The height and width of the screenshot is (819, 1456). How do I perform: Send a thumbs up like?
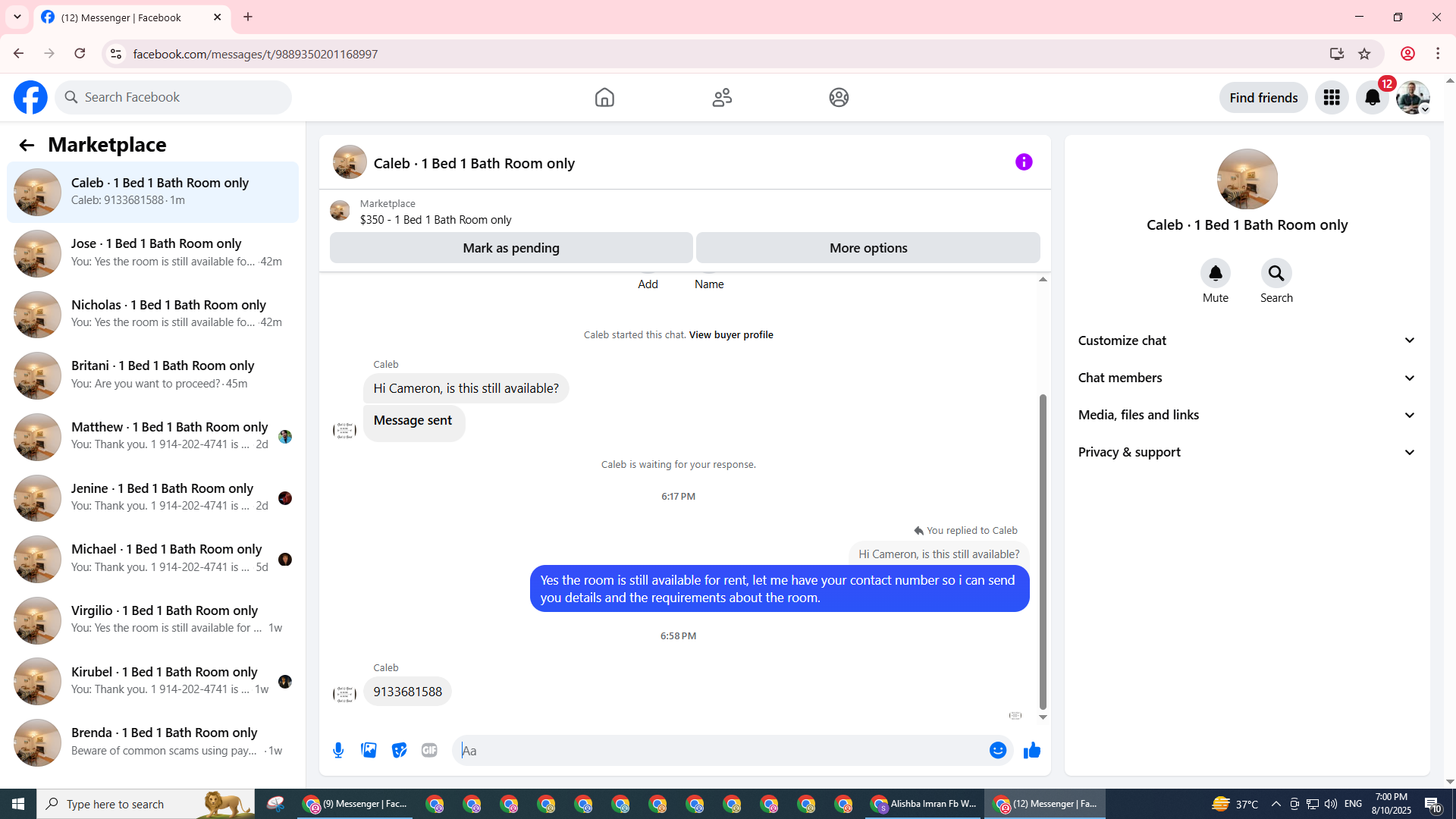pyautogui.click(x=1032, y=750)
